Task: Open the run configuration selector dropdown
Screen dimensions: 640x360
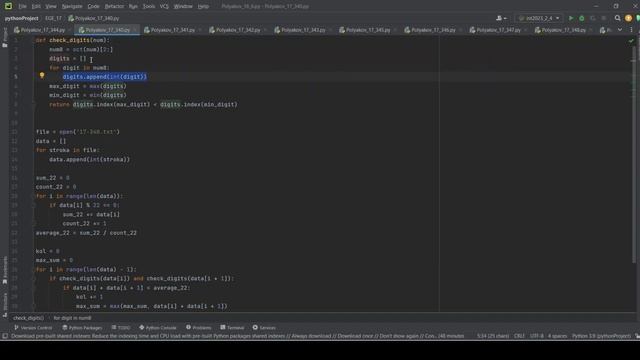Action: (539, 18)
